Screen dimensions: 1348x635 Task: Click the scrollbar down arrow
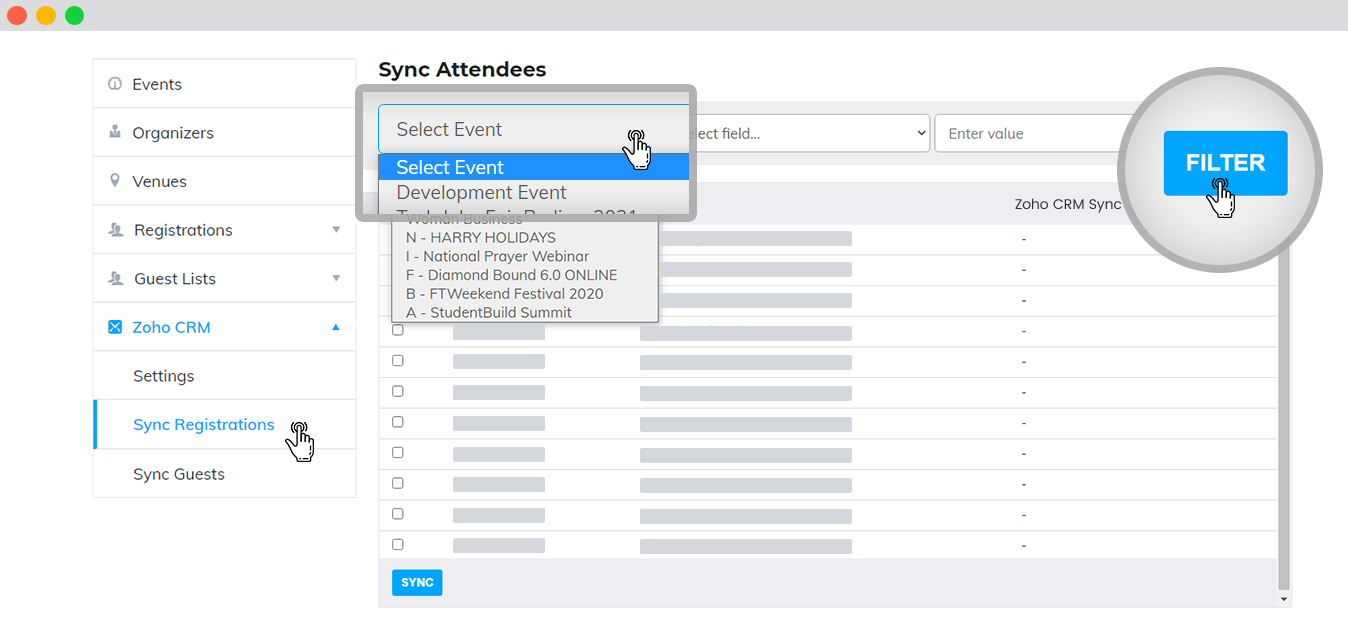1284,599
